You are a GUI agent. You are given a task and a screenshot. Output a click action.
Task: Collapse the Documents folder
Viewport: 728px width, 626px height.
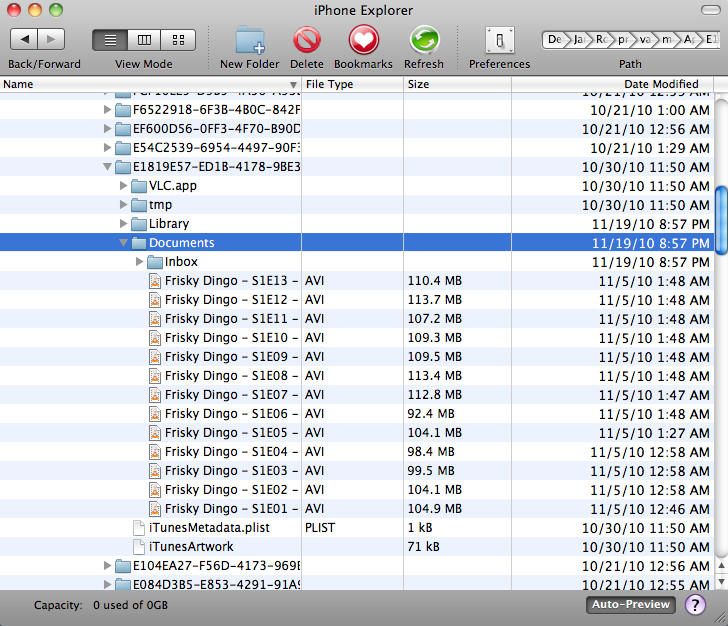tap(124, 243)
